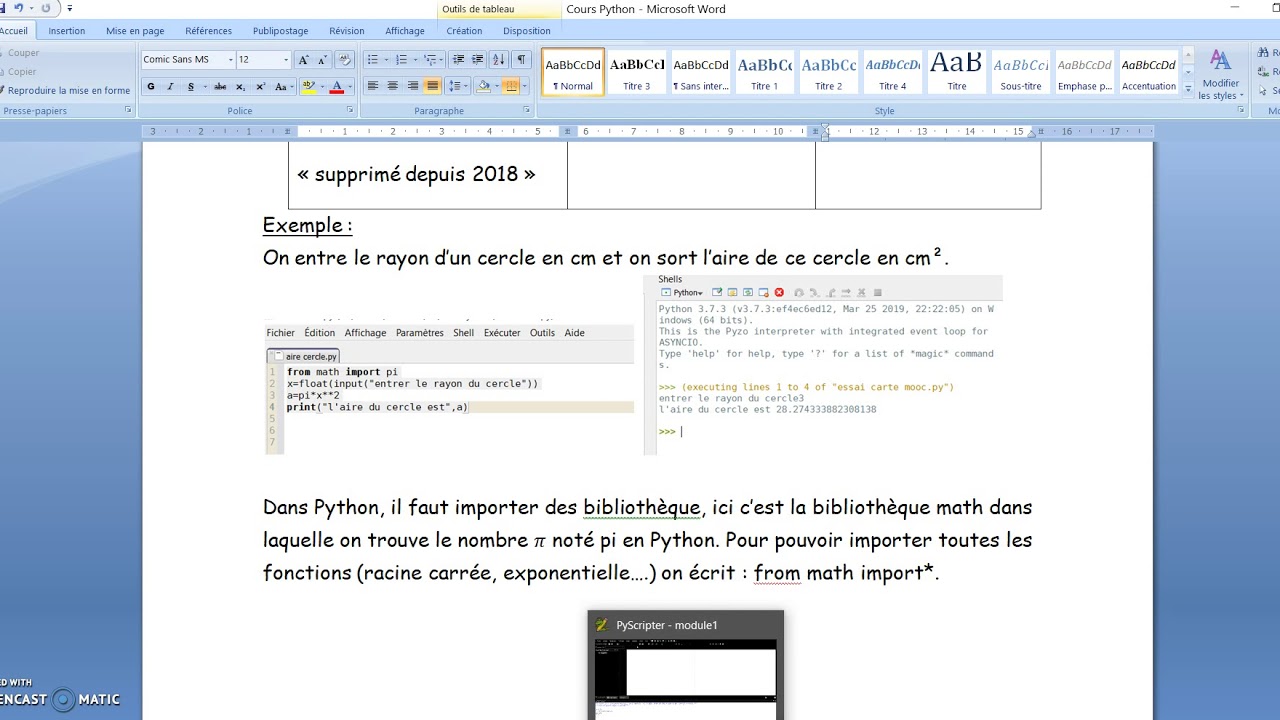Toggle italic formatting
The image size is (1280, 720).
pos(170,87)
